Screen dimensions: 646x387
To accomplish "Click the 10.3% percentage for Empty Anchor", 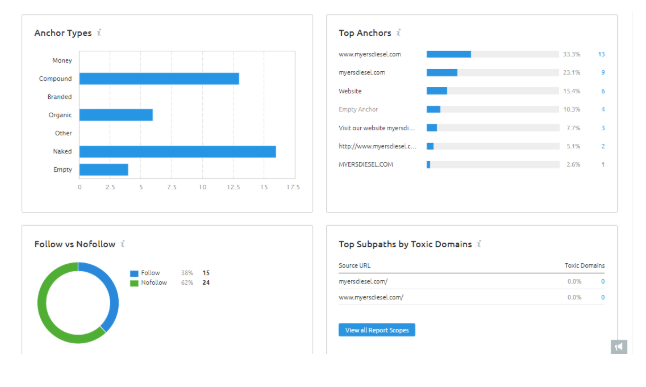I will click(x=572, y=109).
